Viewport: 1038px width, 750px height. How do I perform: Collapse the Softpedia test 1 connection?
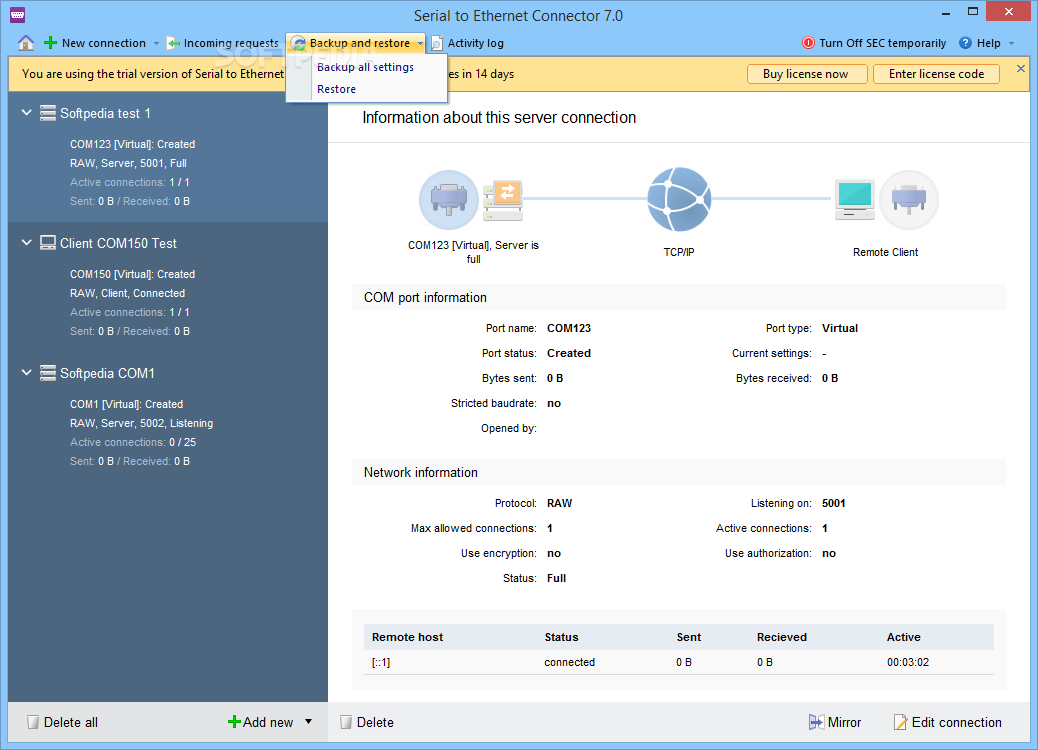click(x=26, y=113)
